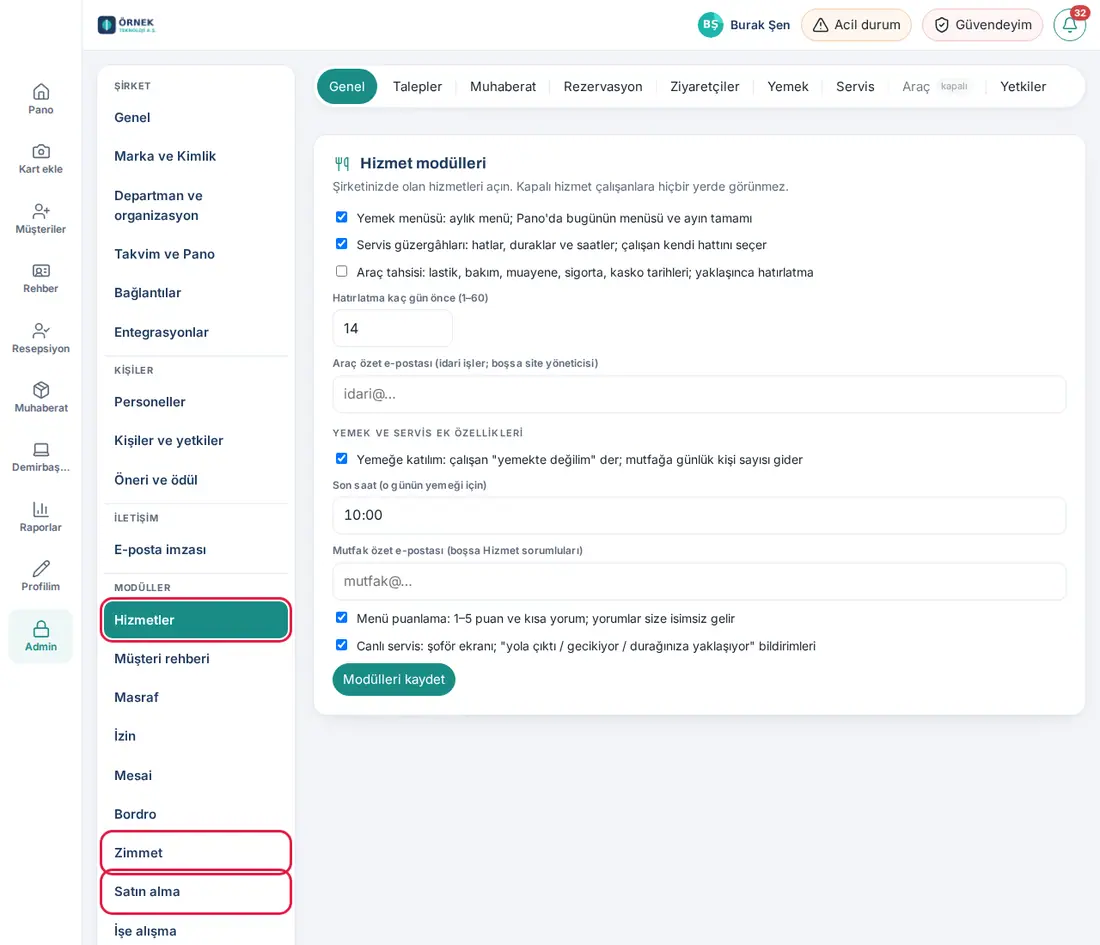Screen dimensions: 1100x945
Task: Open the notifications bell
Action: point(1070,25)
